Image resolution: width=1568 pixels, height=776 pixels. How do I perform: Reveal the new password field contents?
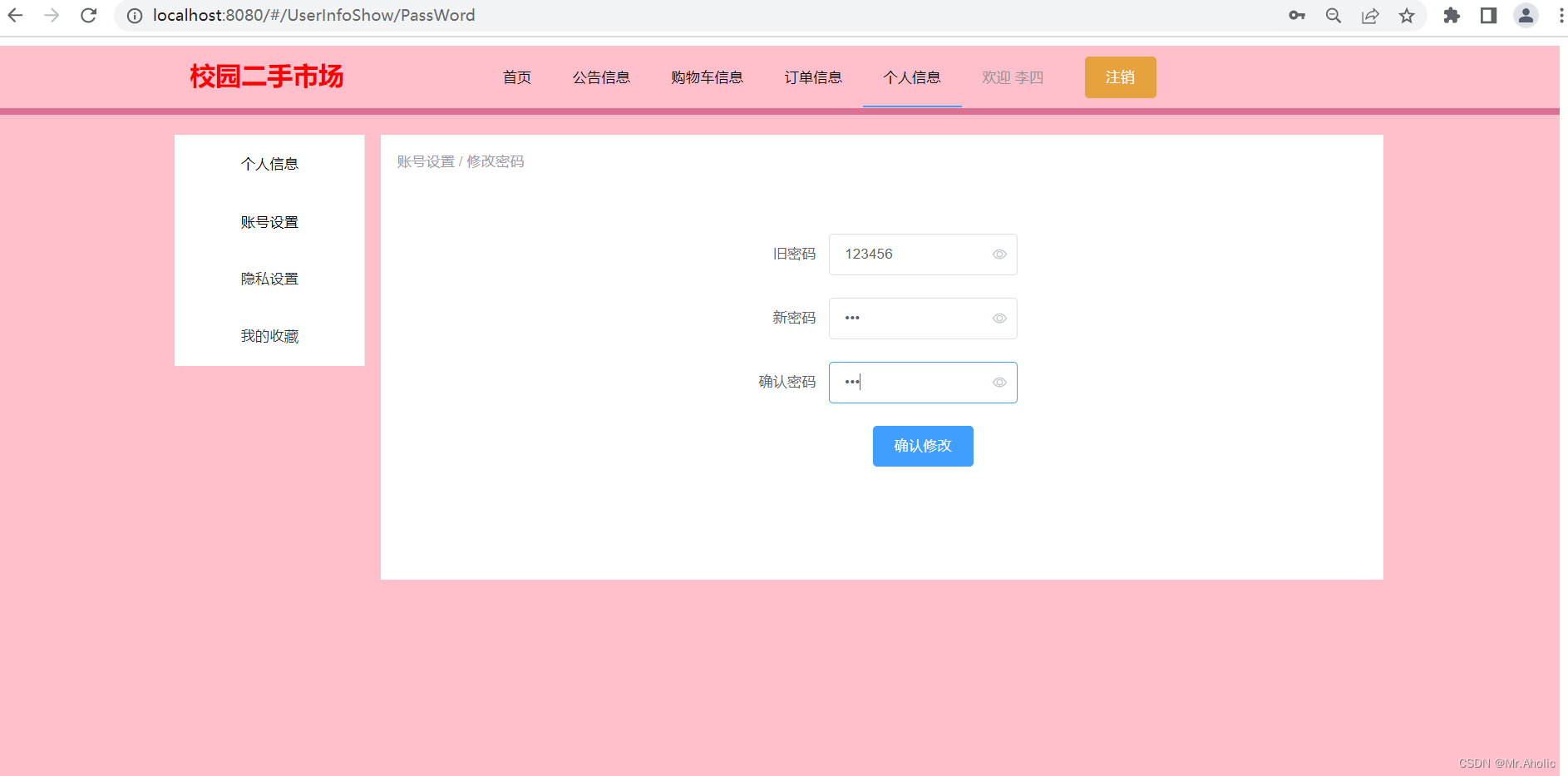click(998, 318)
